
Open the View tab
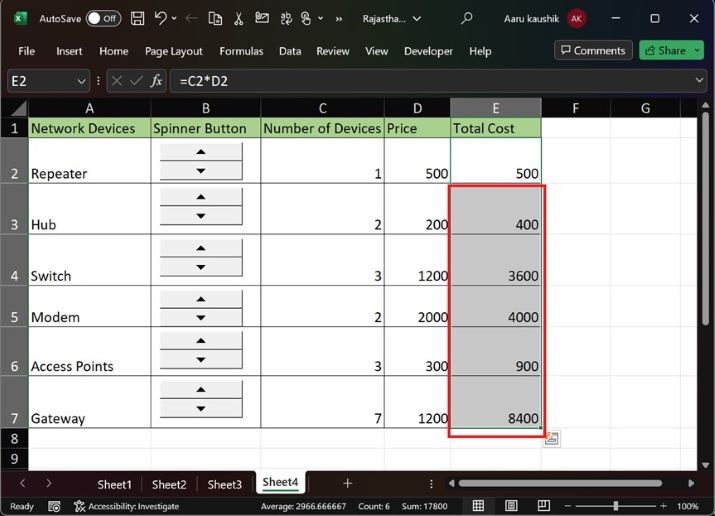tap(377, 51)
